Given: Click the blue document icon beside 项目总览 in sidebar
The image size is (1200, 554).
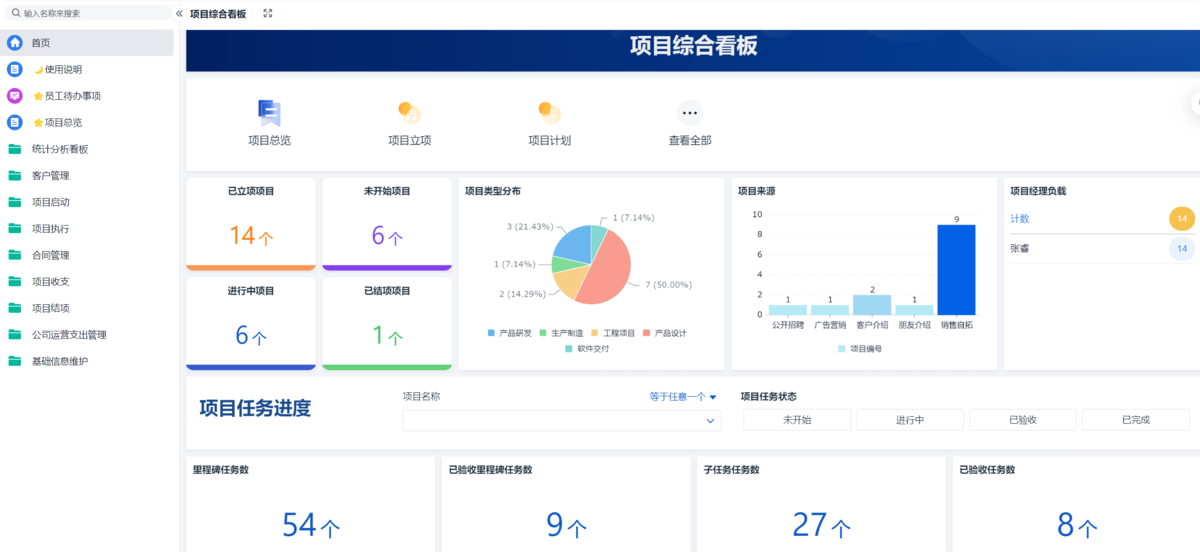Looking at the screenshot, I should click(x=15, y=122).
